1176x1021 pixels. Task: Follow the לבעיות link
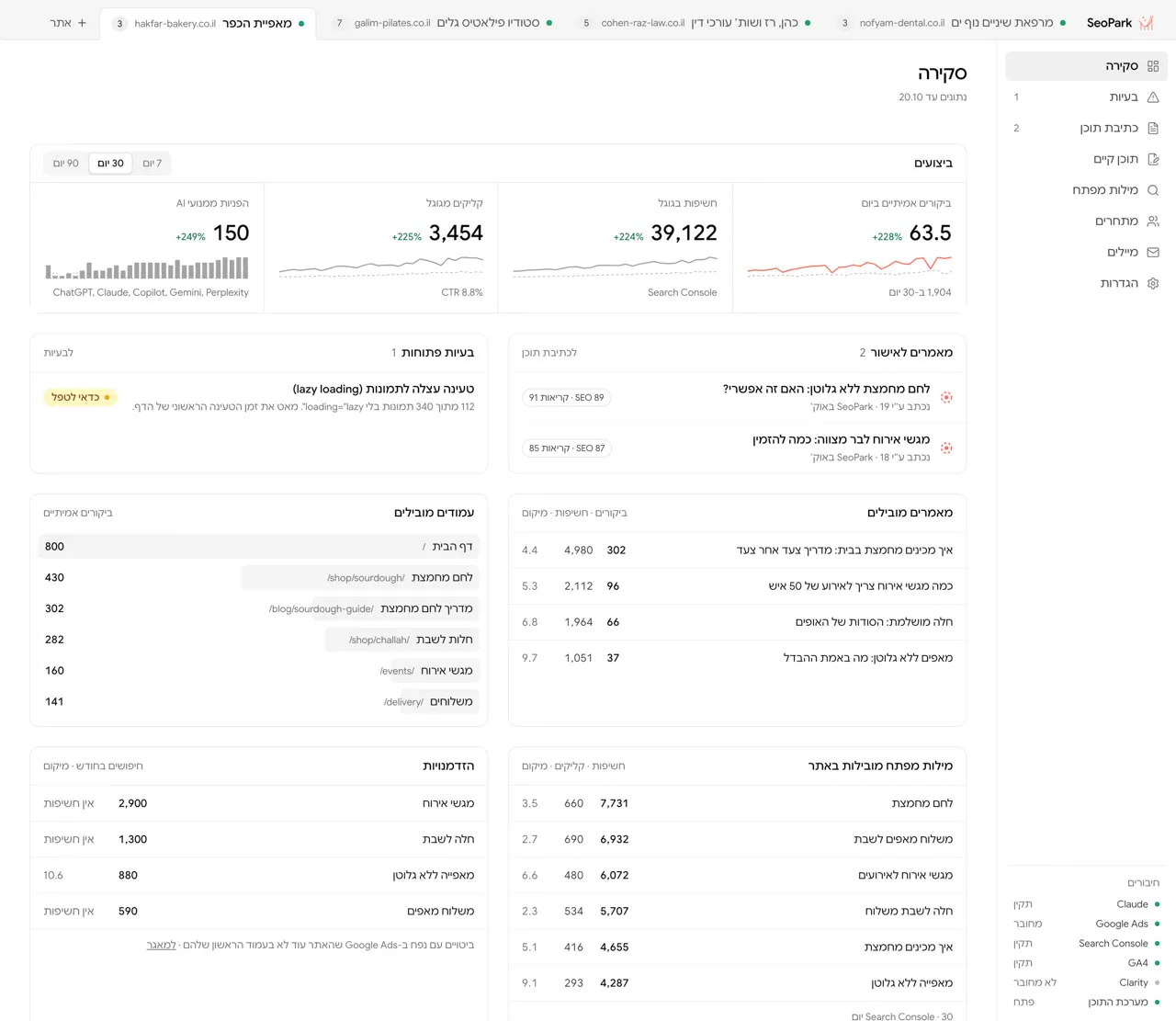click(x=59, y=353)
